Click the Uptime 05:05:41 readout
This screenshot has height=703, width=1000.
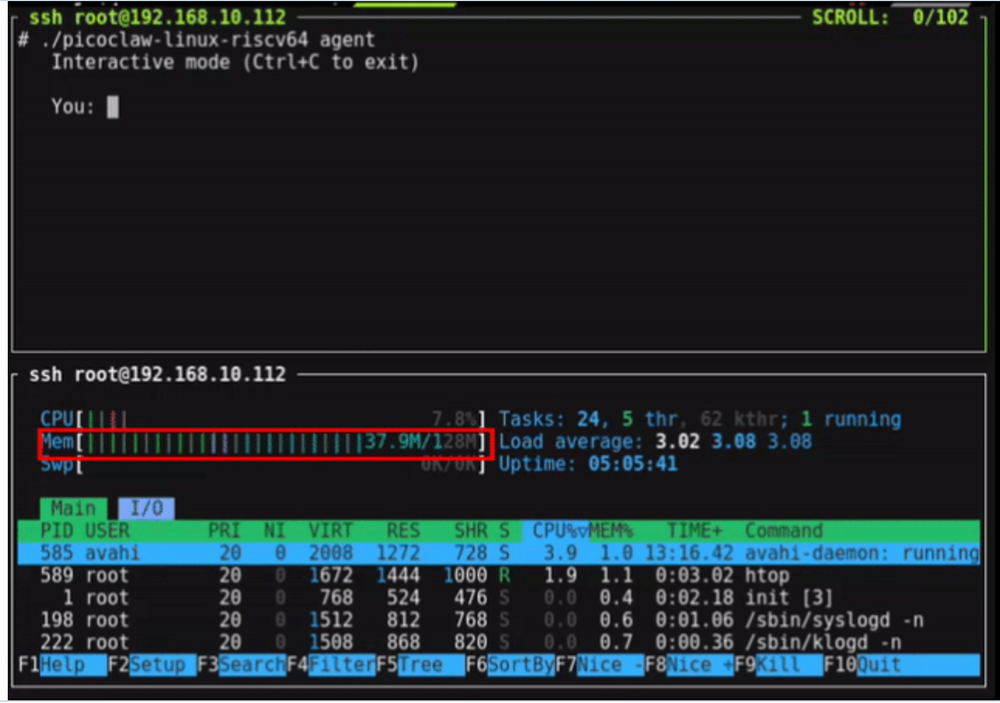click(588, 464)
